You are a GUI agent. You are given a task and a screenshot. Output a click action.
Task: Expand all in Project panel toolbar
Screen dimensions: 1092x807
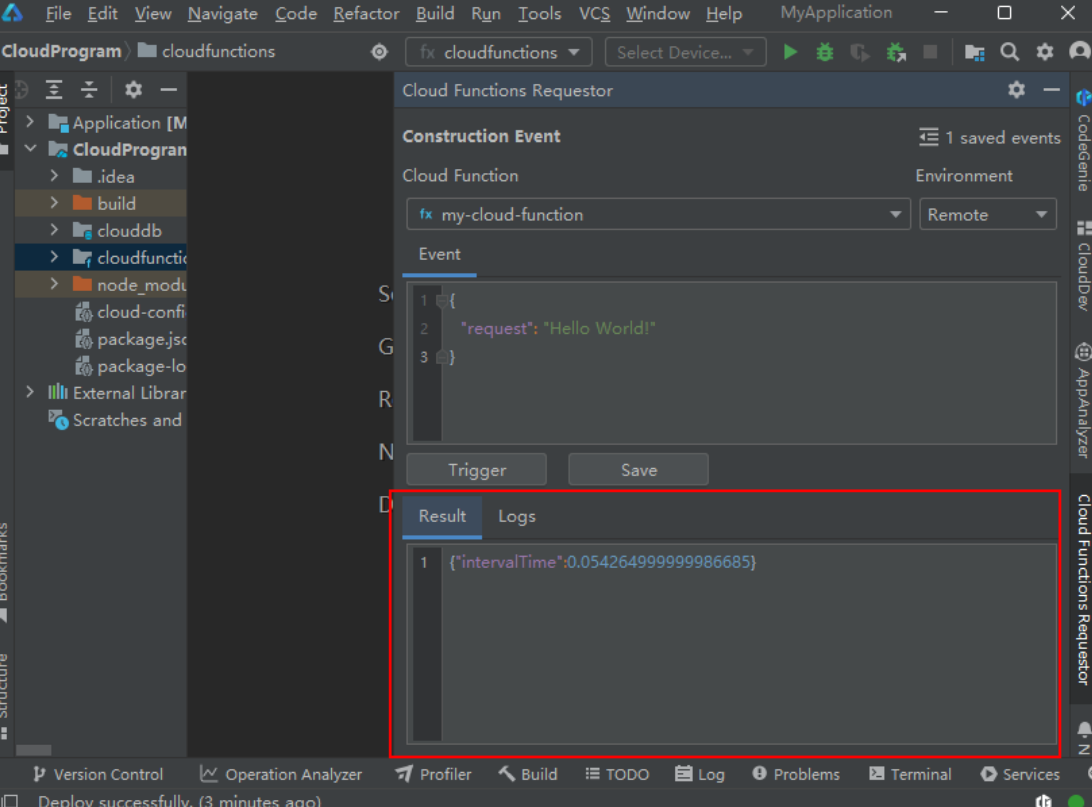(x=54, y=89)
